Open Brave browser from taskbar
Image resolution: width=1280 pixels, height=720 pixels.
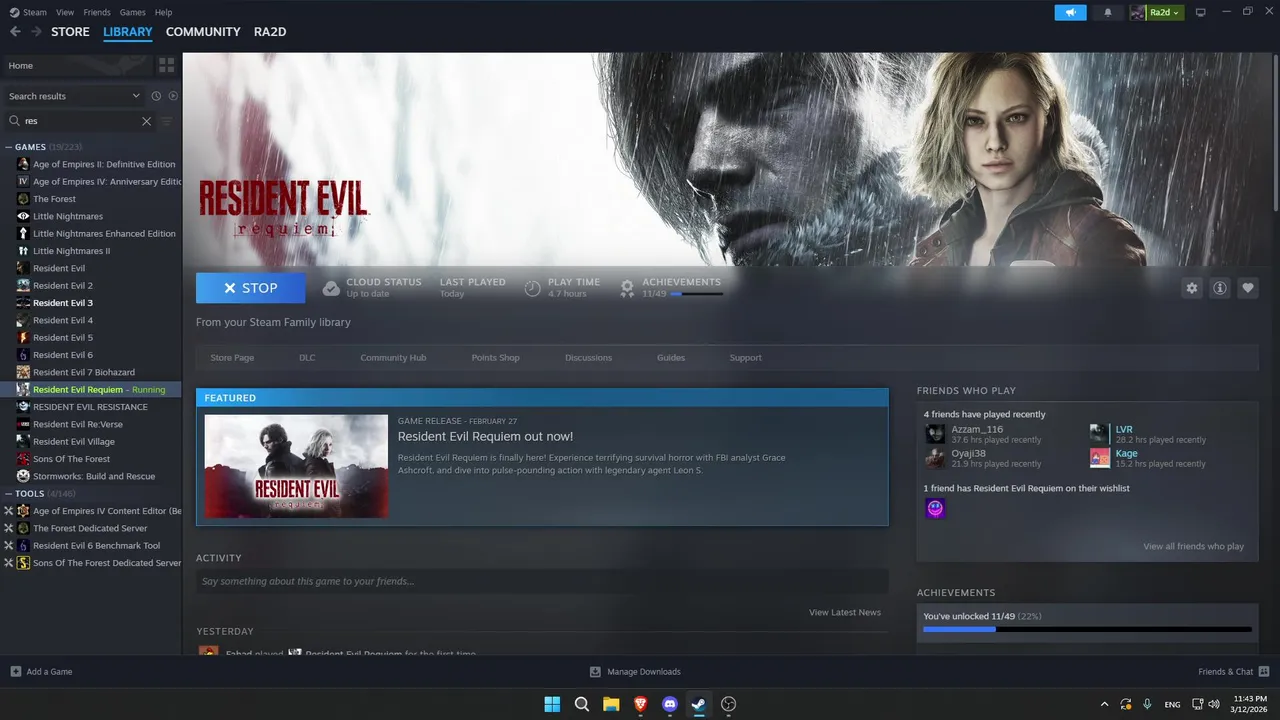click(640, 704)
